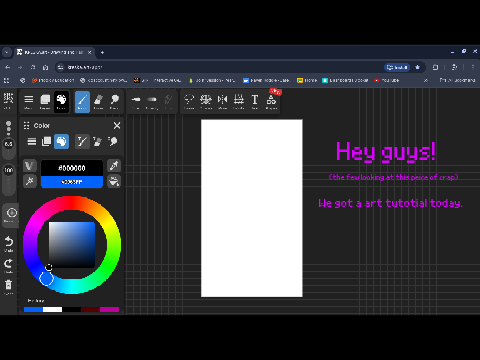Viewport: 480px width, 360px height.
Task: Click the blue handle on the hue wheel
Action: [46, 278]
